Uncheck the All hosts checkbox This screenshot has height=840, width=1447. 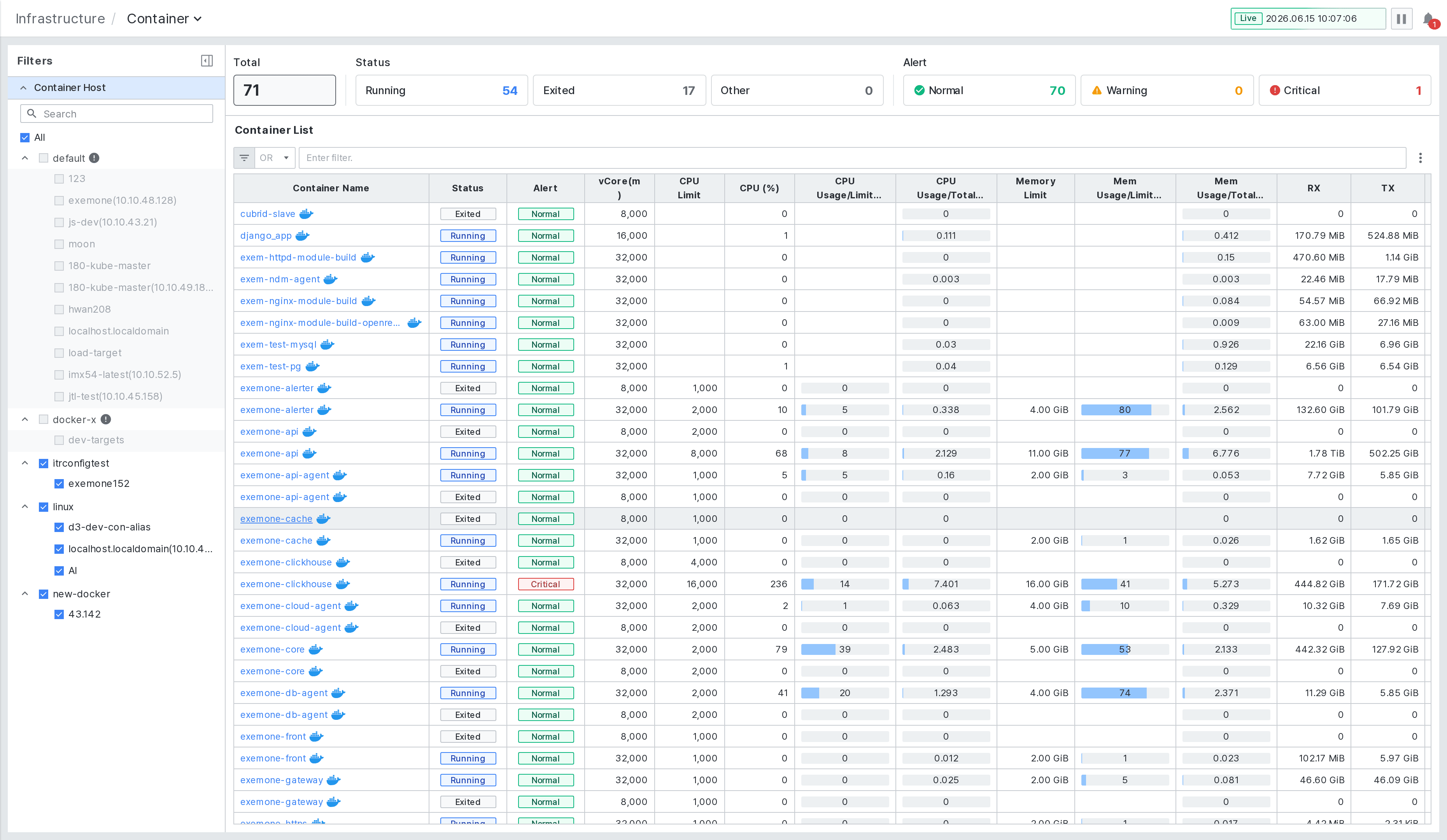pos(25,137)
